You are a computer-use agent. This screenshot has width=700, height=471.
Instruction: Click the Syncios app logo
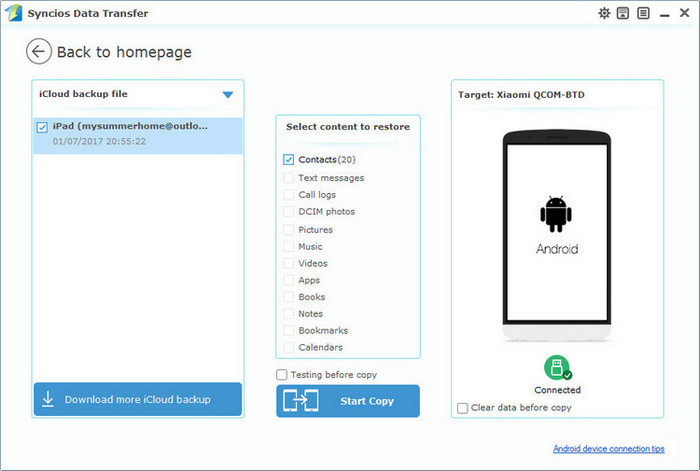(x=14, y=13)
